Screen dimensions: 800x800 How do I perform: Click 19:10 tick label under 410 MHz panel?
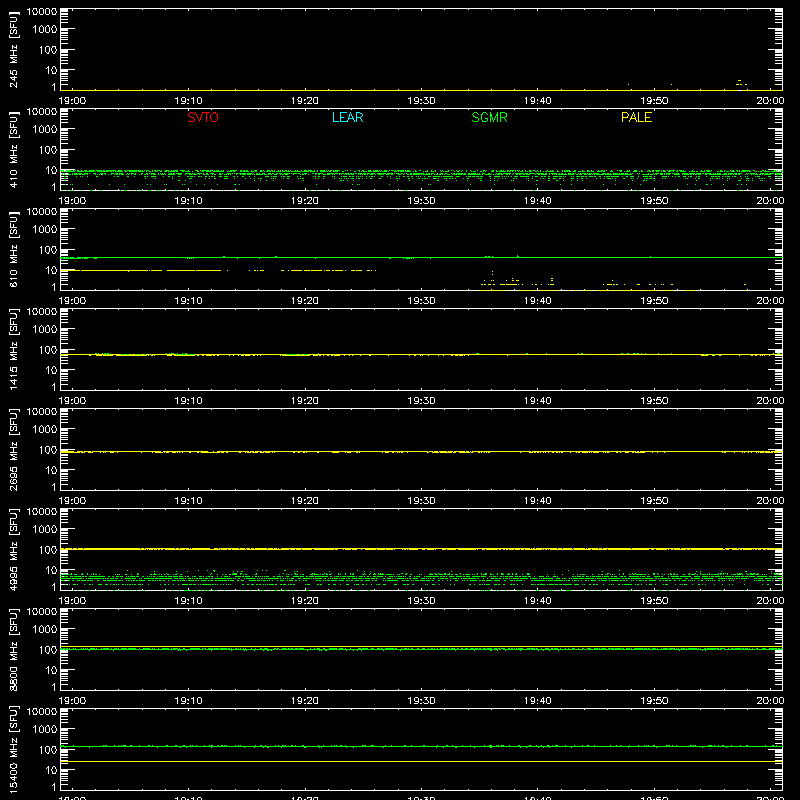tap(188, 201)
